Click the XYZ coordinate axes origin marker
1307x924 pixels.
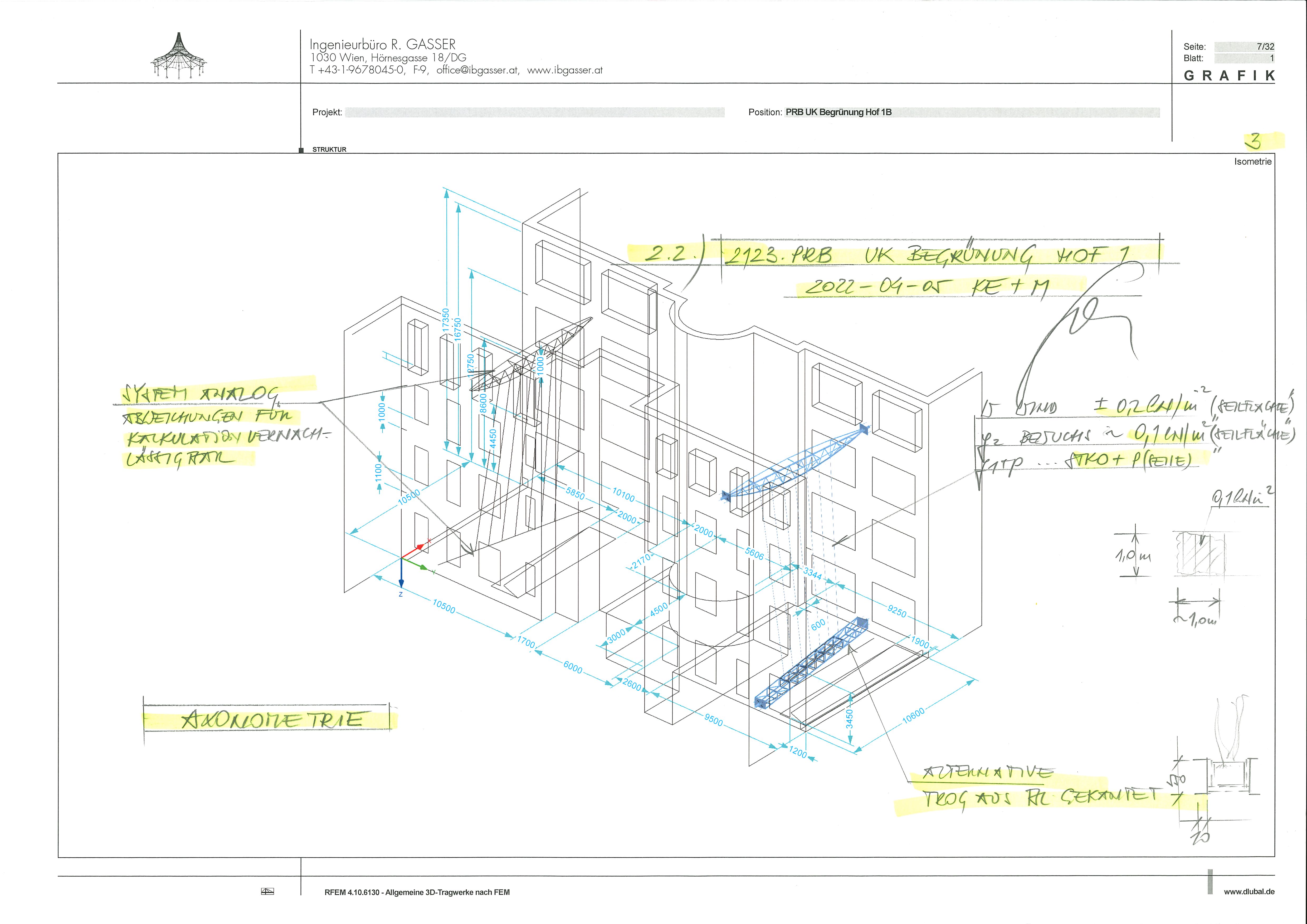click(x=402, y=559)
